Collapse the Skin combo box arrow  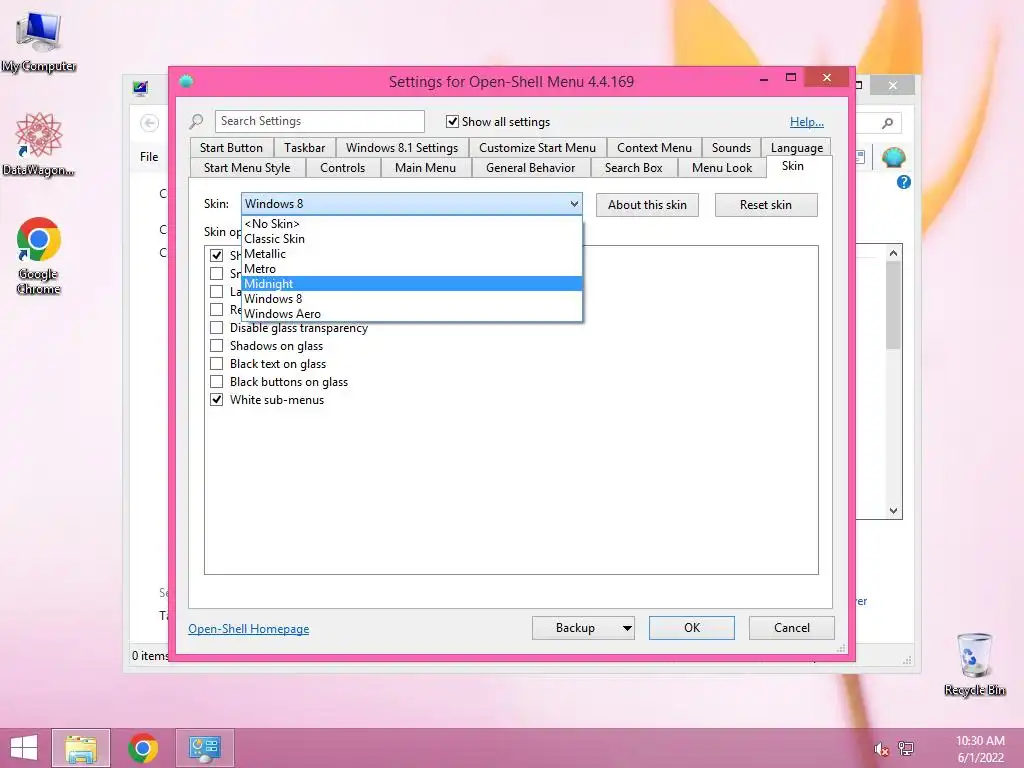[573, 204]
